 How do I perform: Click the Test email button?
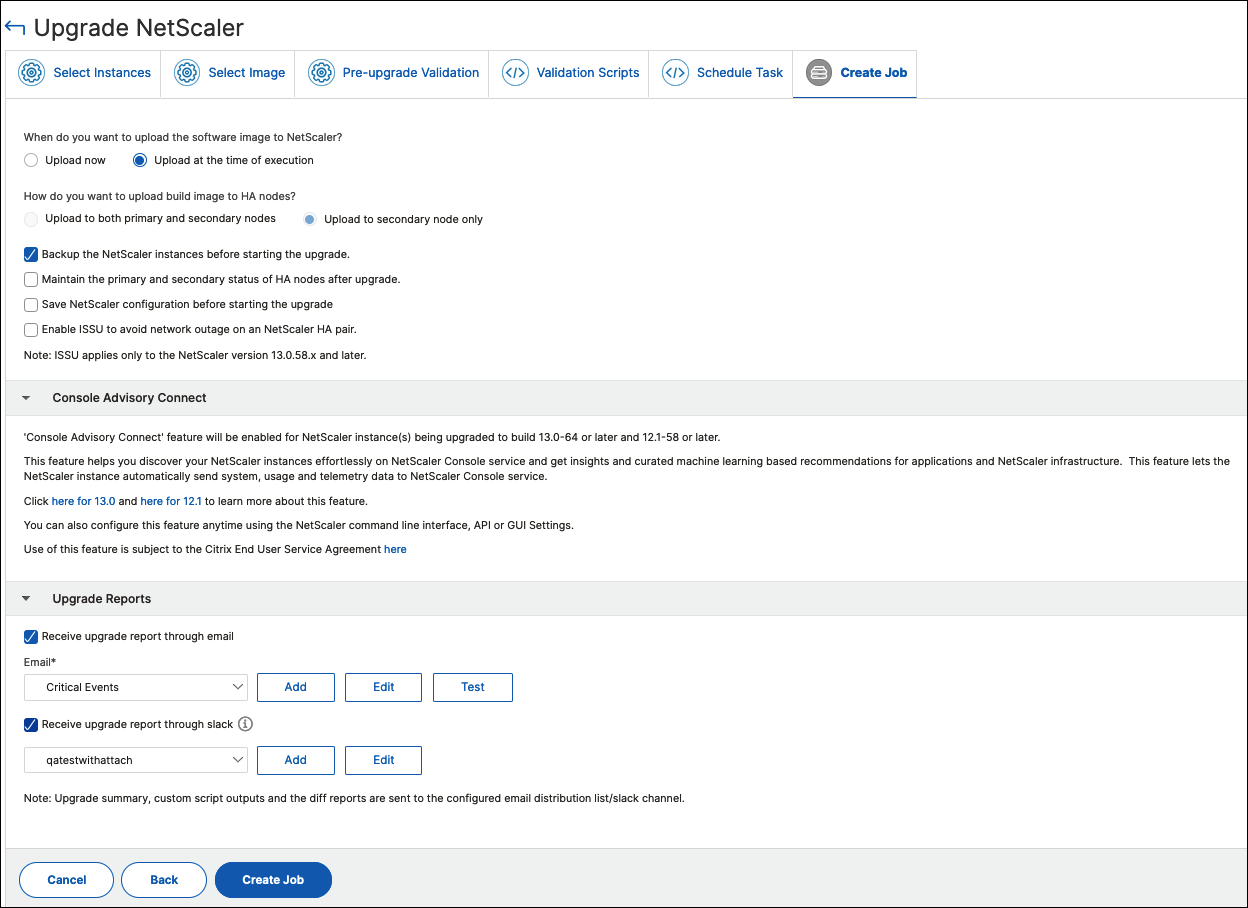click(x=472, y=687)
